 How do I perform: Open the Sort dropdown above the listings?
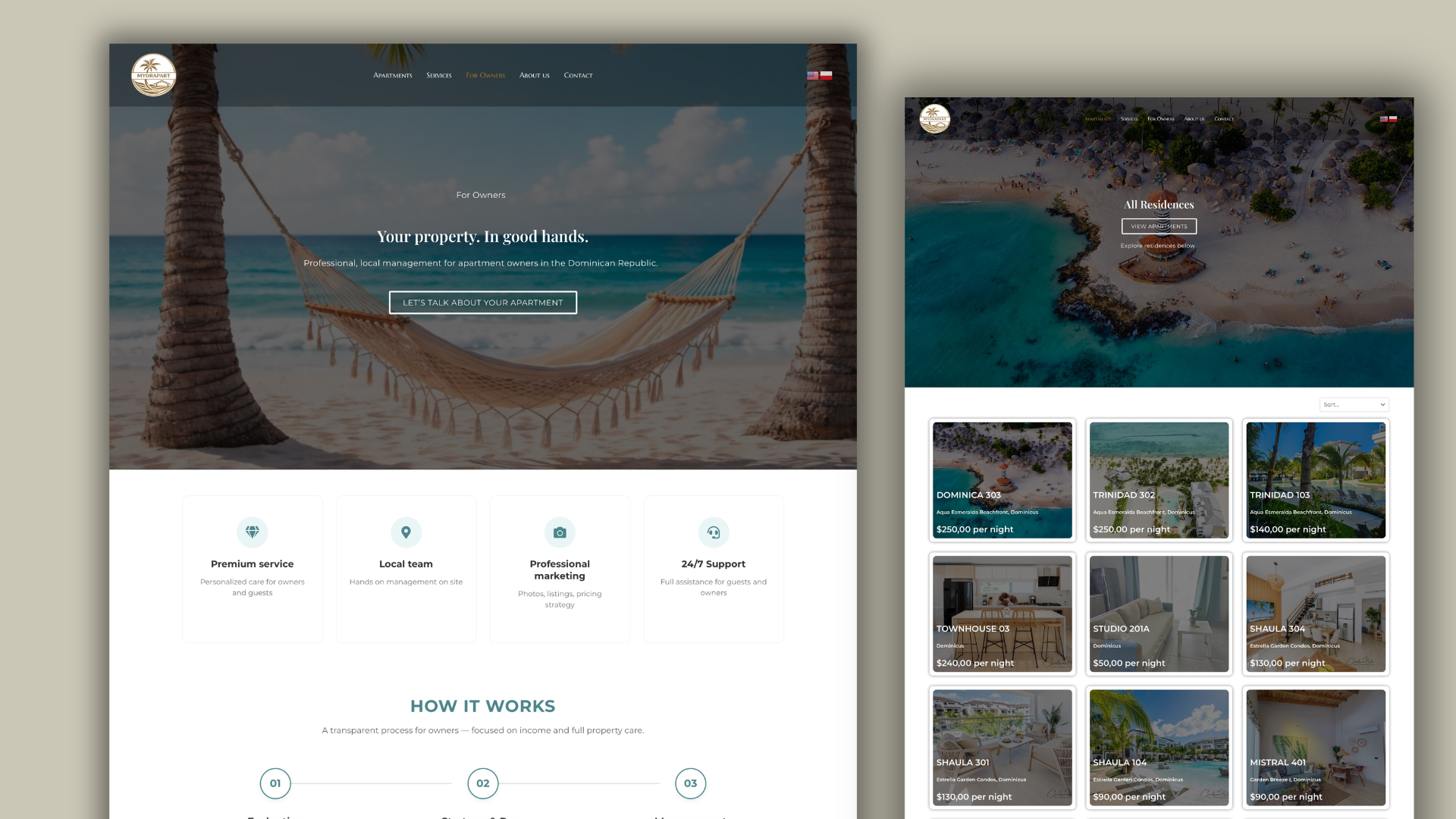click(1354, 405)
